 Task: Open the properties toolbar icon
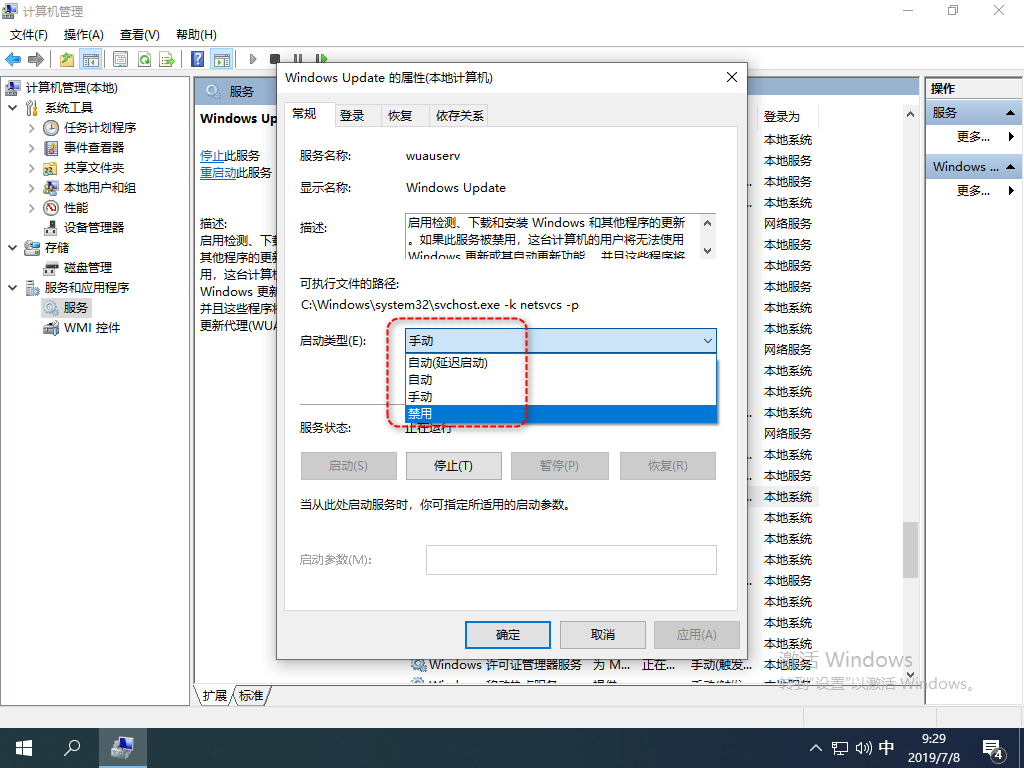pos(120,59)
